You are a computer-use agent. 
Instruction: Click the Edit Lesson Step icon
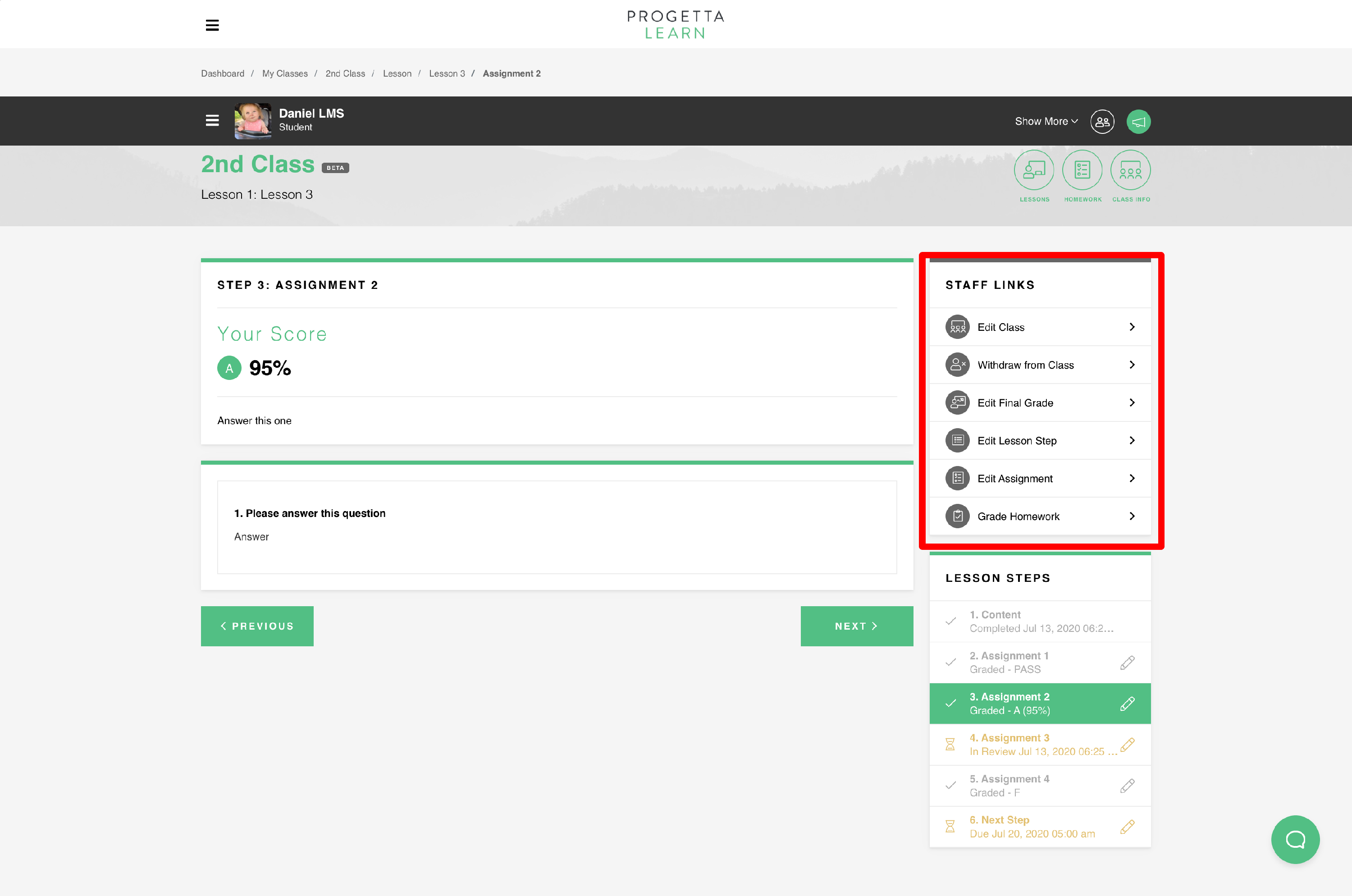click(x=958, y=441)
